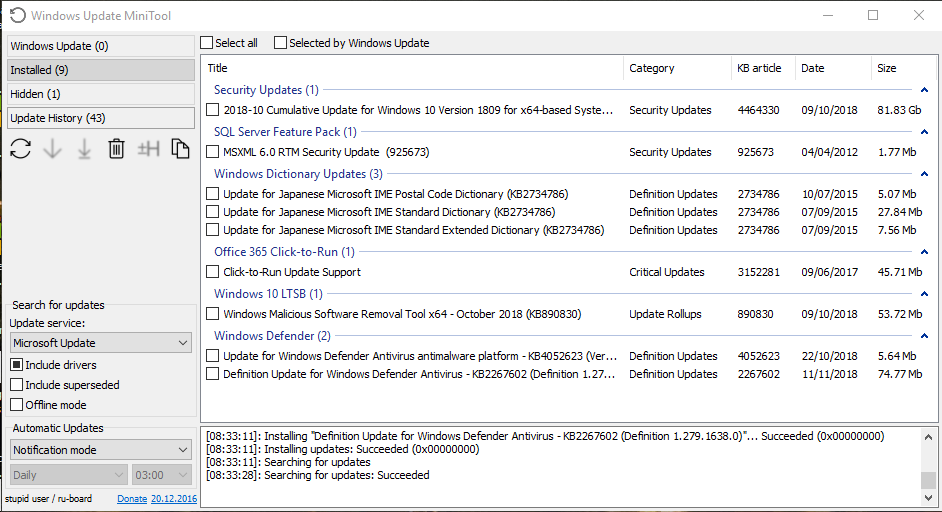Screen dimensions: 942x512
Task: Enable the Offline mode checkbox
Action: coord(17,404)
